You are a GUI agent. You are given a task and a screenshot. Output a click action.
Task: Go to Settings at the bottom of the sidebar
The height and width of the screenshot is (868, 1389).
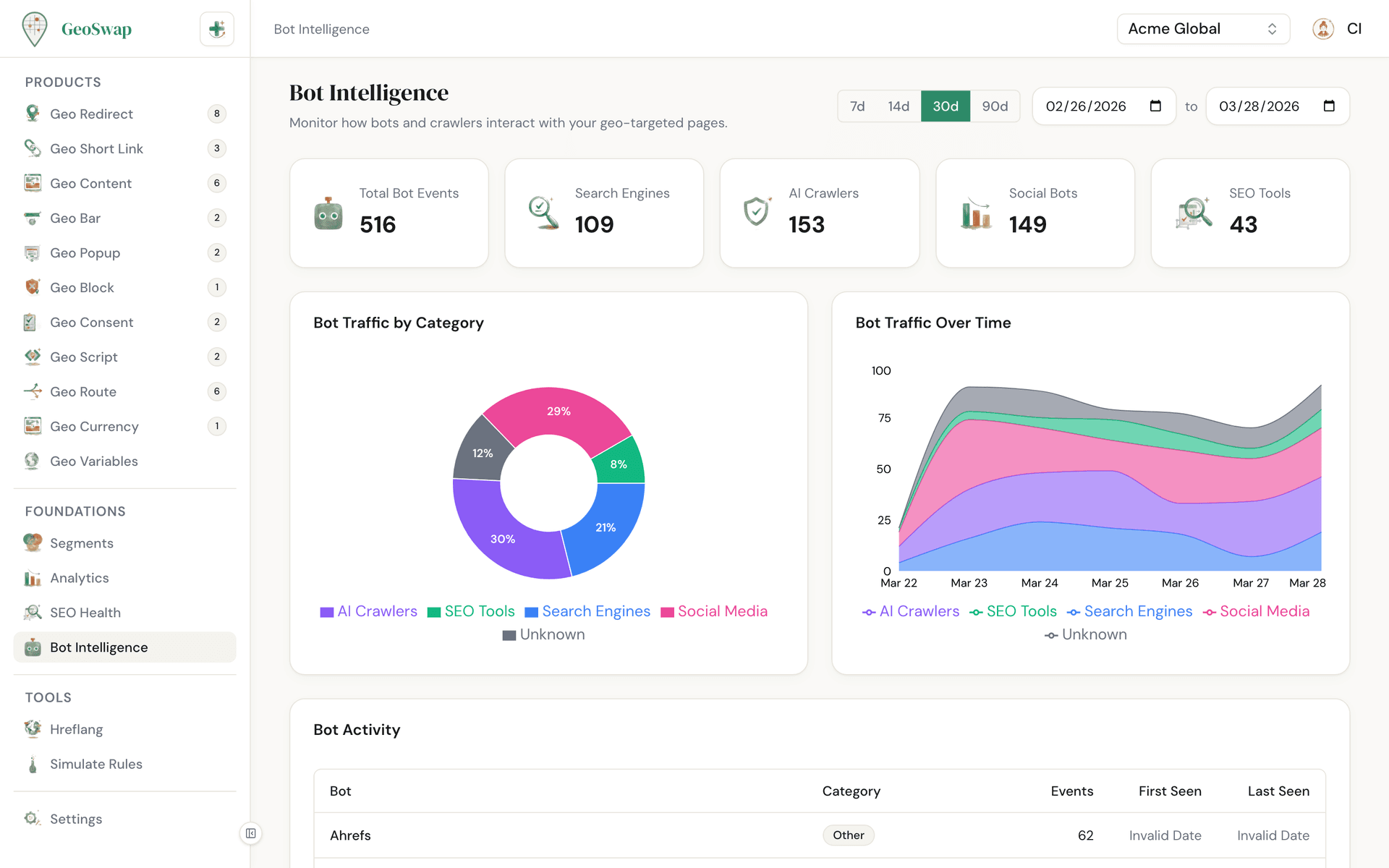click(x=76, y=819)
